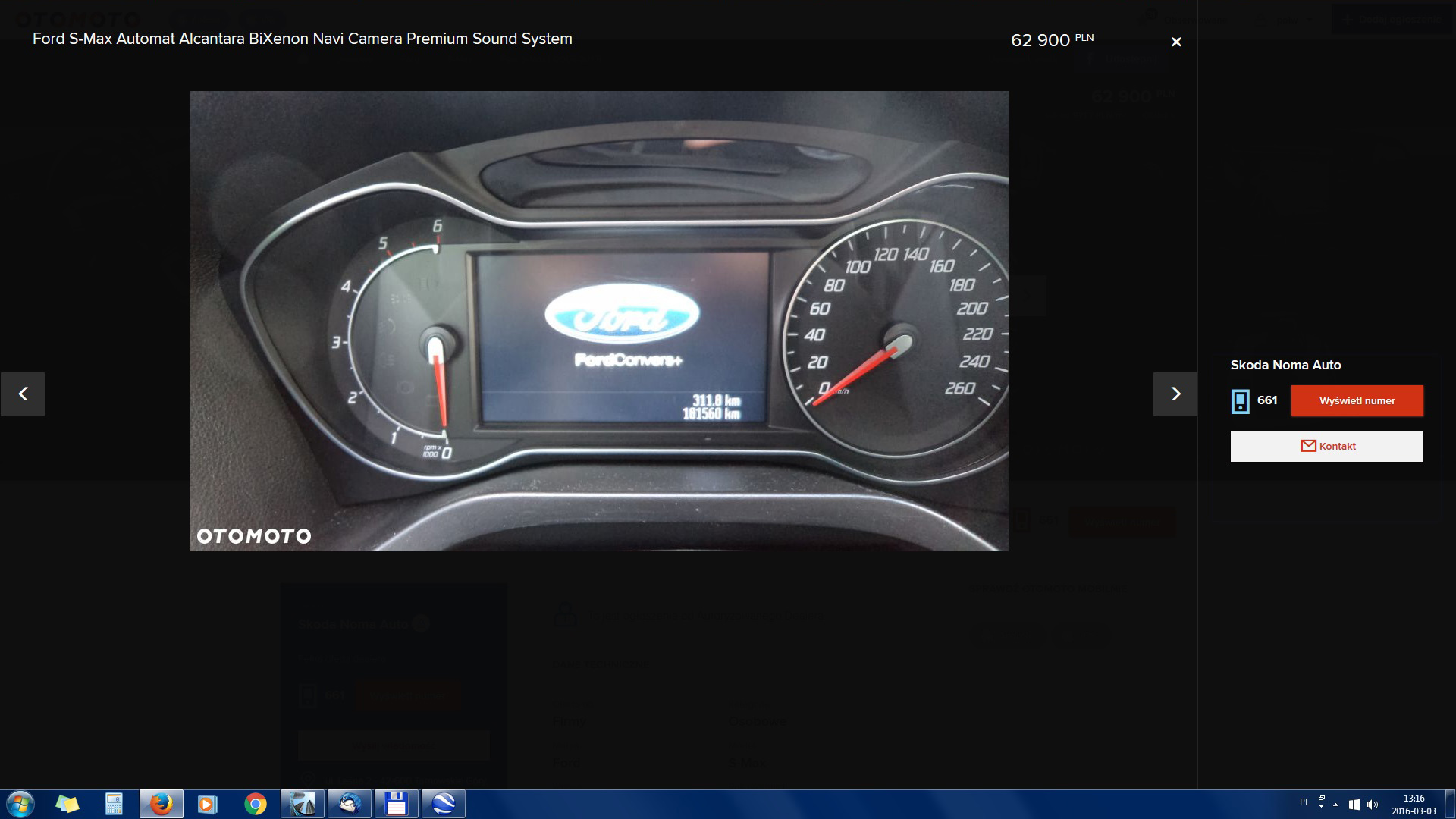
Task: Open Sticky Notes from the taskbar
Action: coord(67,804)
